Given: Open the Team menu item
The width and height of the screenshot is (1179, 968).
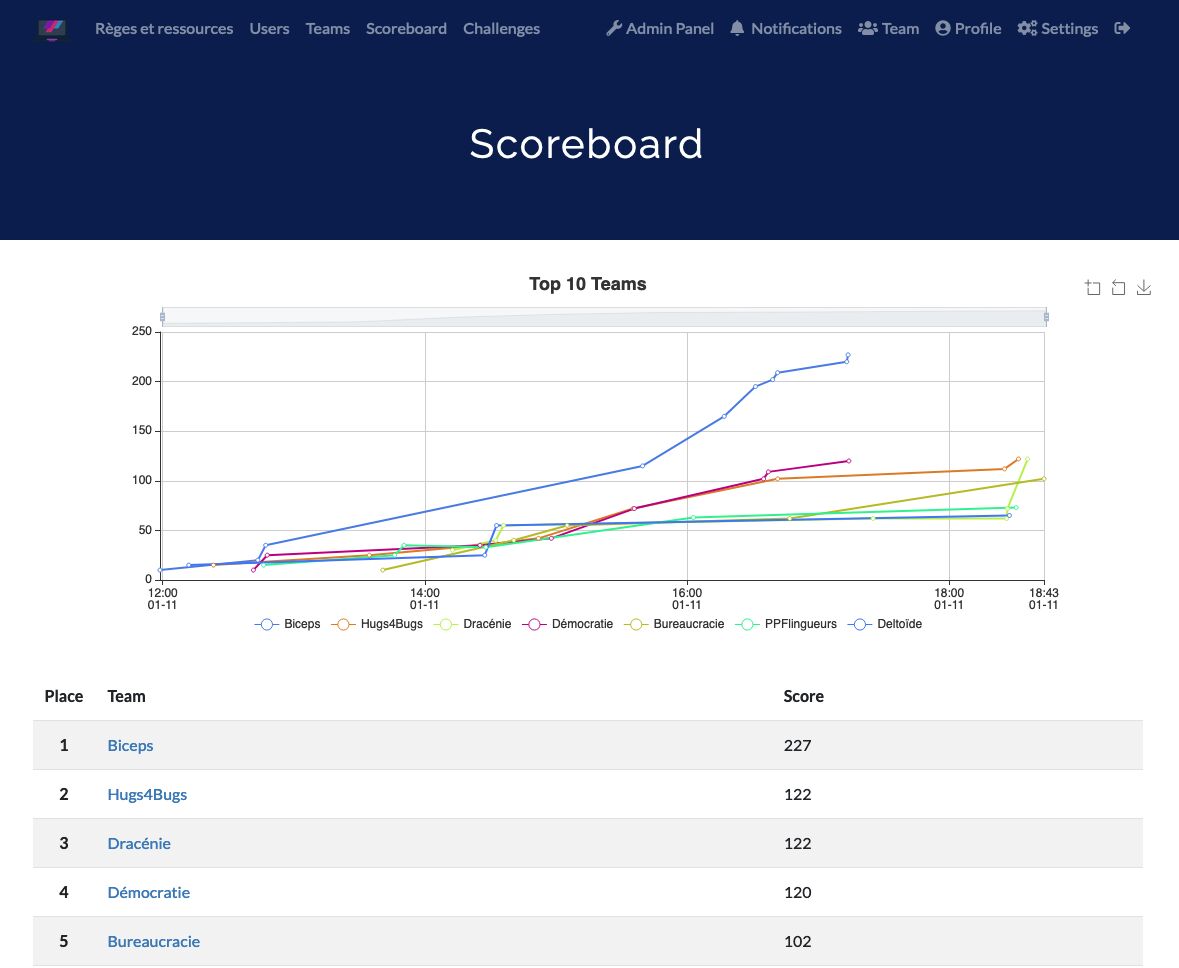Looking at the screenshot, I should [889, 29].
